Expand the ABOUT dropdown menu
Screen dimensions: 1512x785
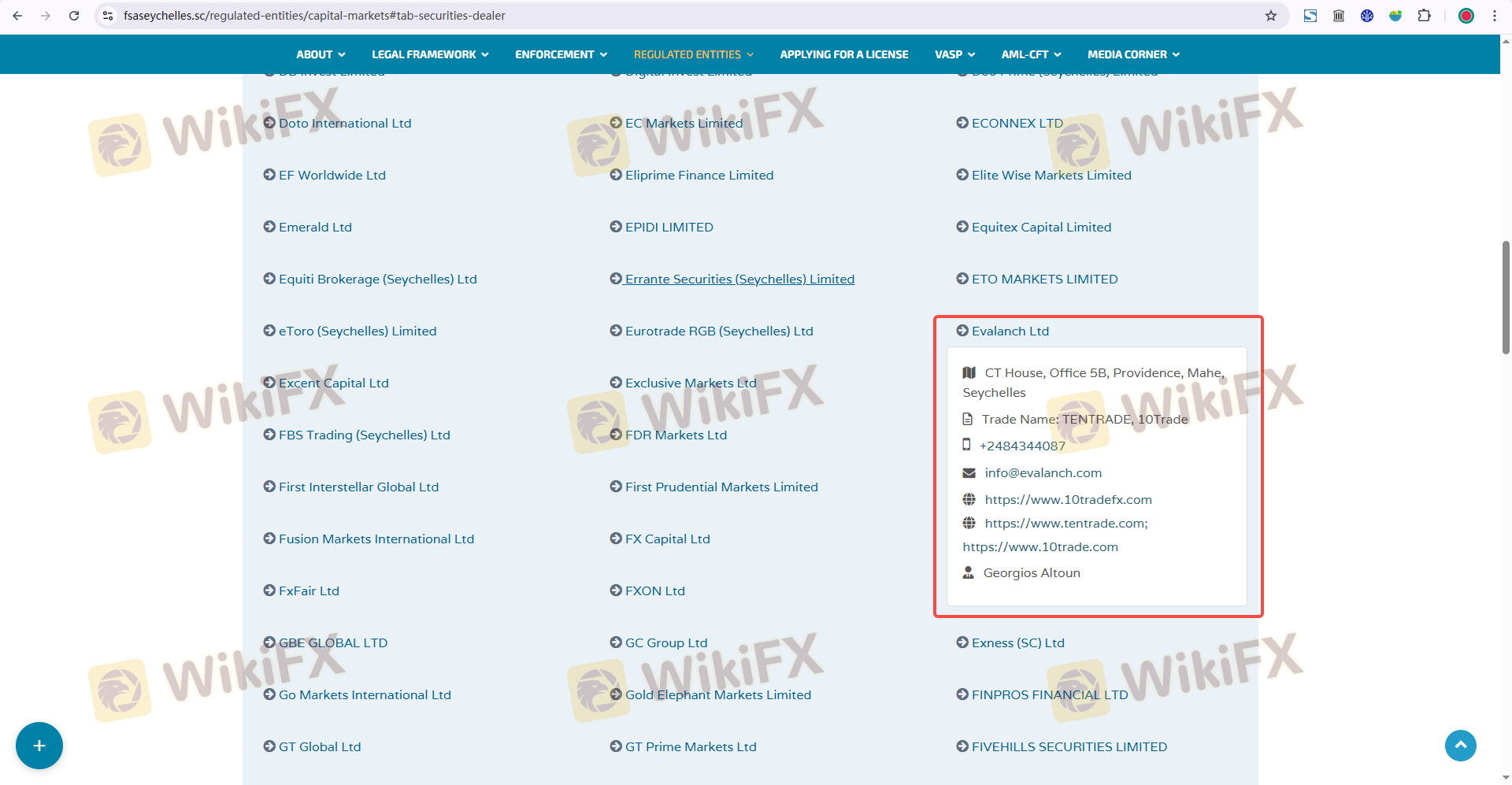coord(321,54)
